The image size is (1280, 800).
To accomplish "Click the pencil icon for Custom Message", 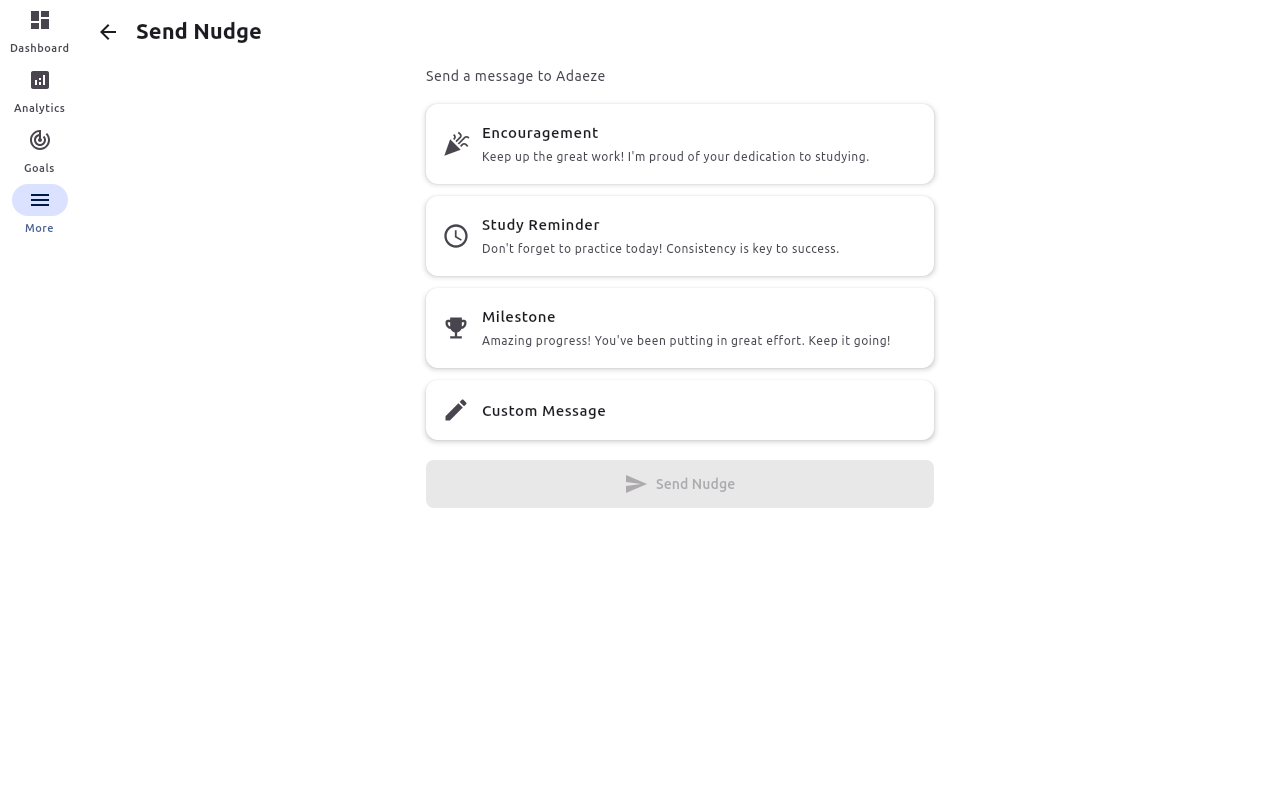I will tap(456, 410).
